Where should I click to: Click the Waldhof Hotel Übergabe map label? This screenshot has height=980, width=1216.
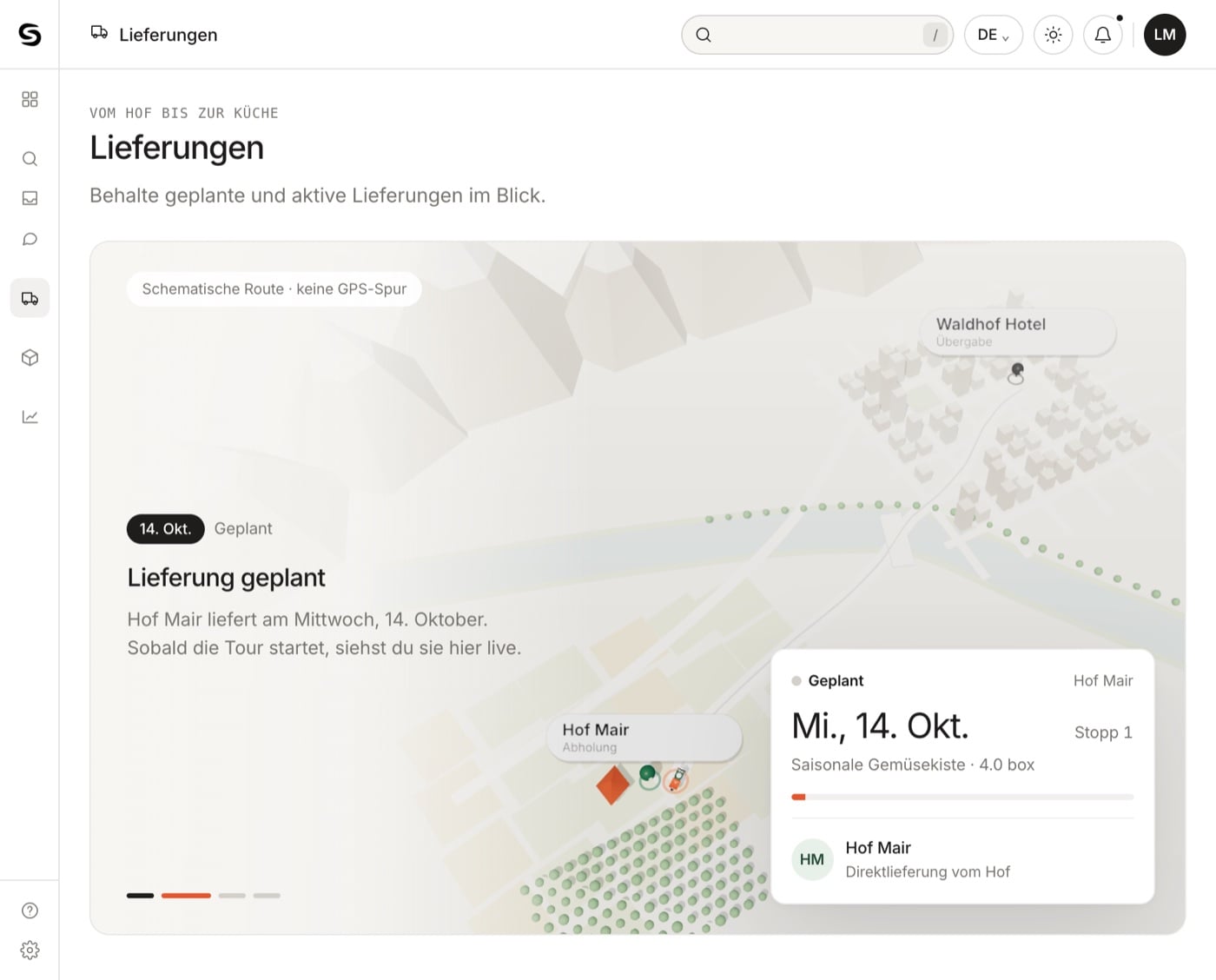click(1017, 332)
